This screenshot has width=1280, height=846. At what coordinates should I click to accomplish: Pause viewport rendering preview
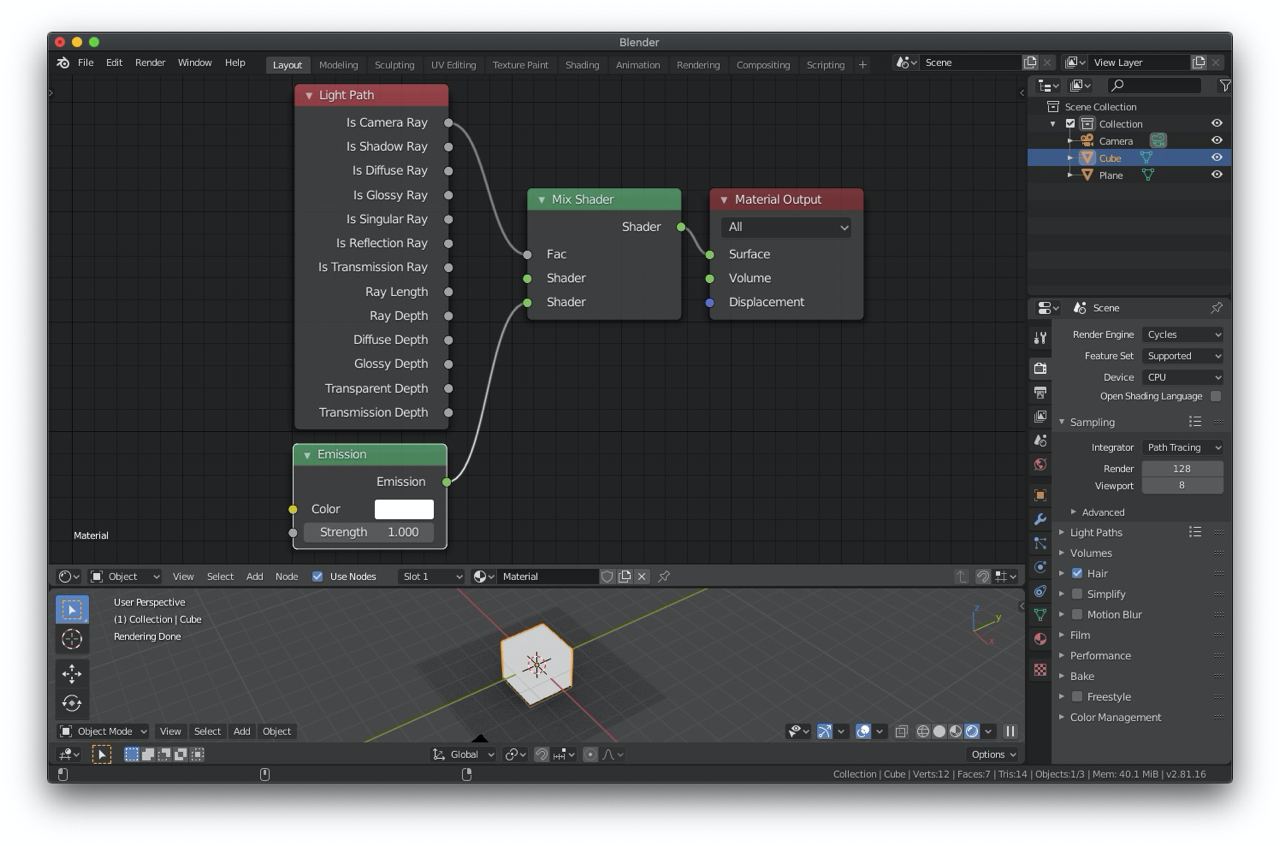pyautogui.click(x=1010, y=731)
